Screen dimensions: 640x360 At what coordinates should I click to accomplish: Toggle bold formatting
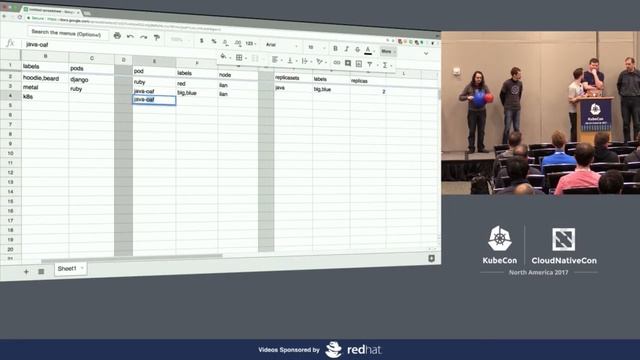336,48
